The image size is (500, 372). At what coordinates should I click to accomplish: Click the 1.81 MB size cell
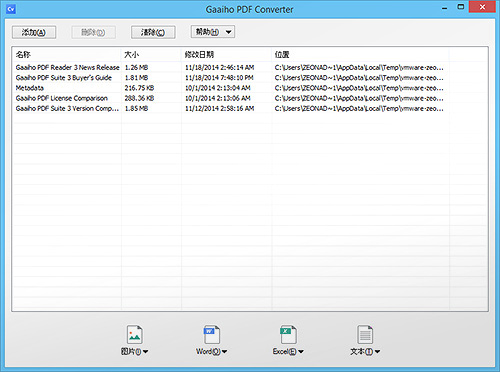click(136, 78)
